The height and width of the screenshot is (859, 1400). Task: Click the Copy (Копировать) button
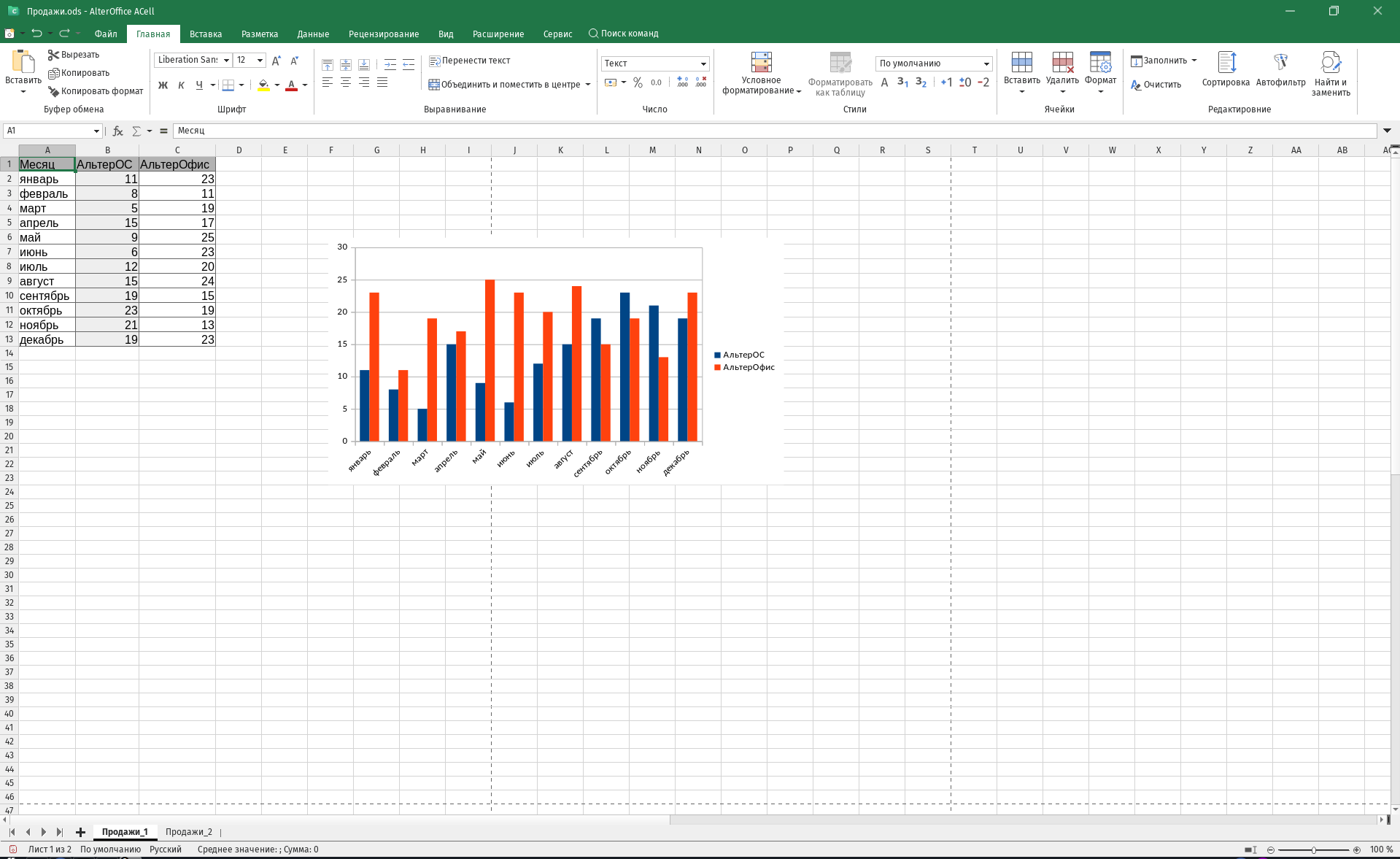click(79, 73)
